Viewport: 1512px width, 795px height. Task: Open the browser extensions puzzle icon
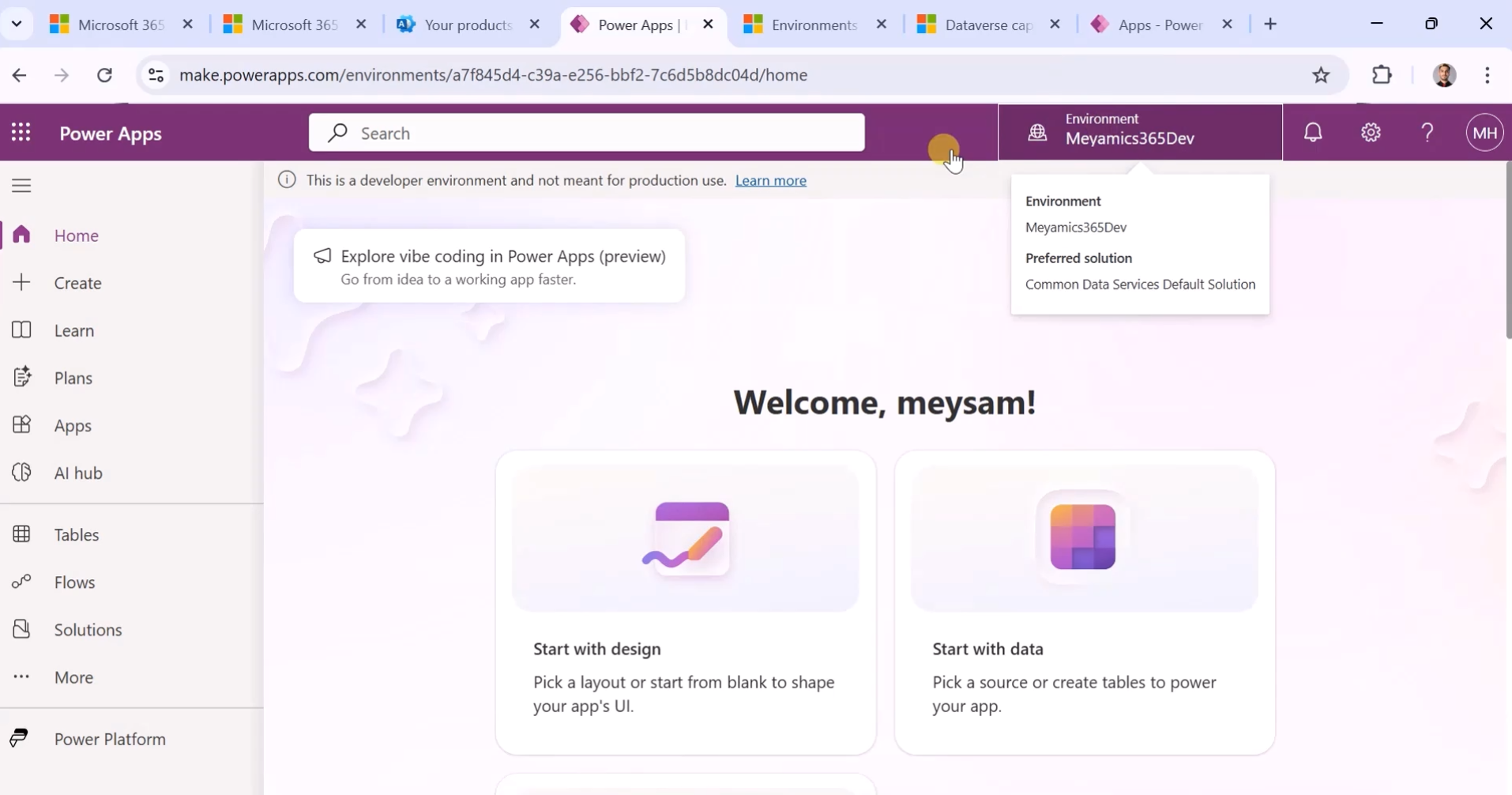point(1382,75)
